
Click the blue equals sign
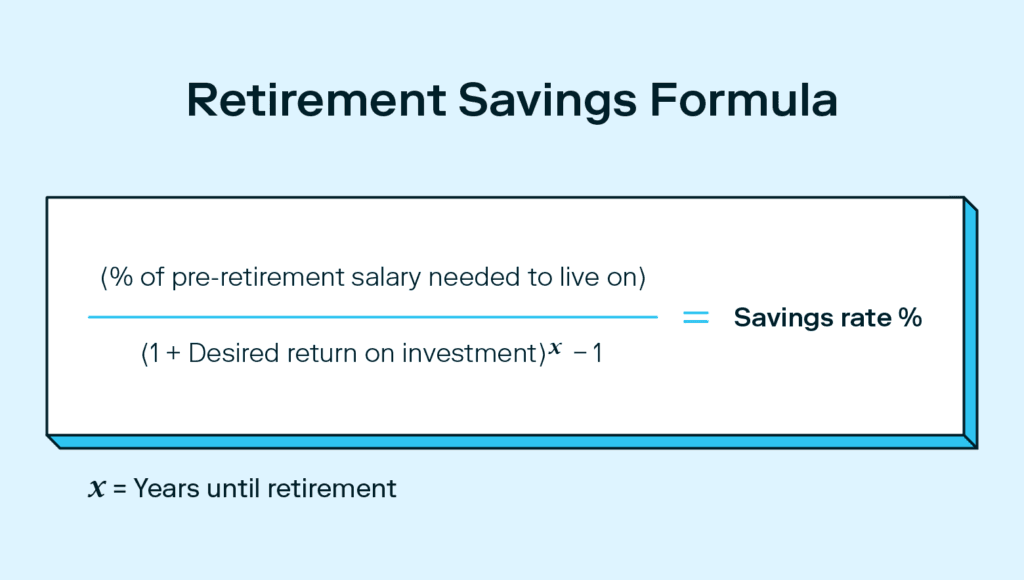pyautogui.click(x=695, y=317)
